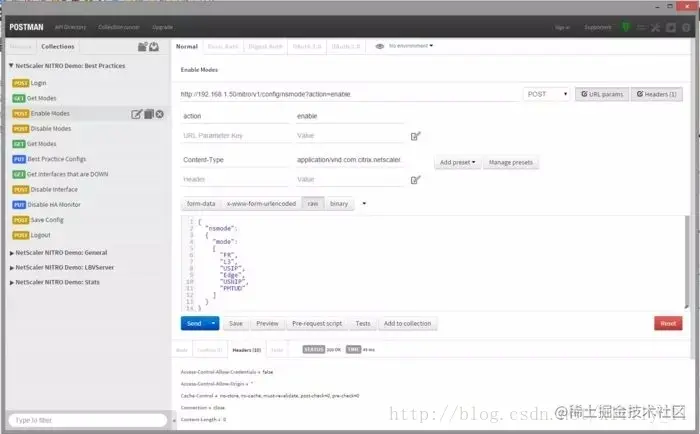Click the Tests button

tap(363, 323)
